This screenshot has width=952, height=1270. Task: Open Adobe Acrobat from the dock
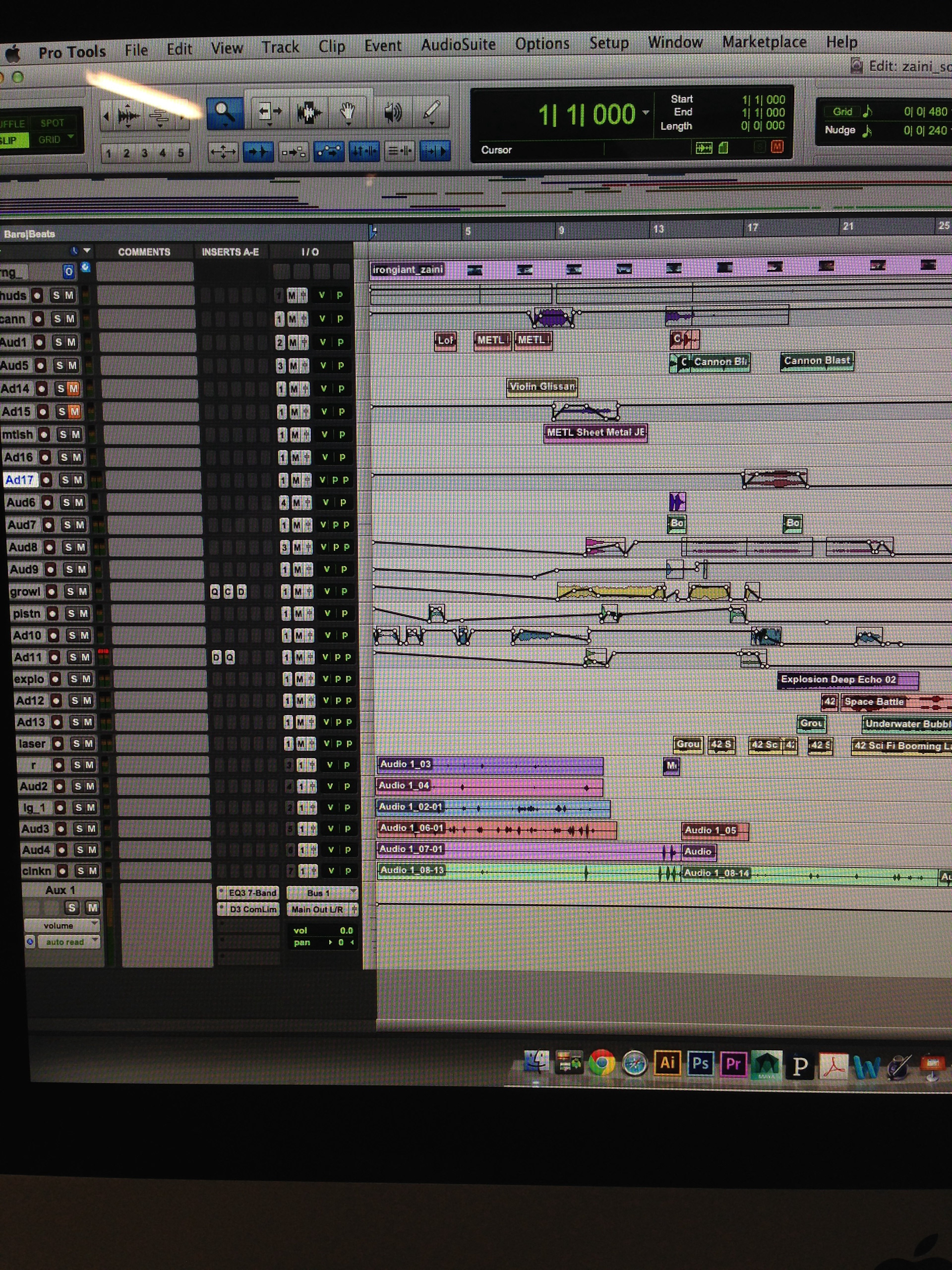tap(833, 1067)
